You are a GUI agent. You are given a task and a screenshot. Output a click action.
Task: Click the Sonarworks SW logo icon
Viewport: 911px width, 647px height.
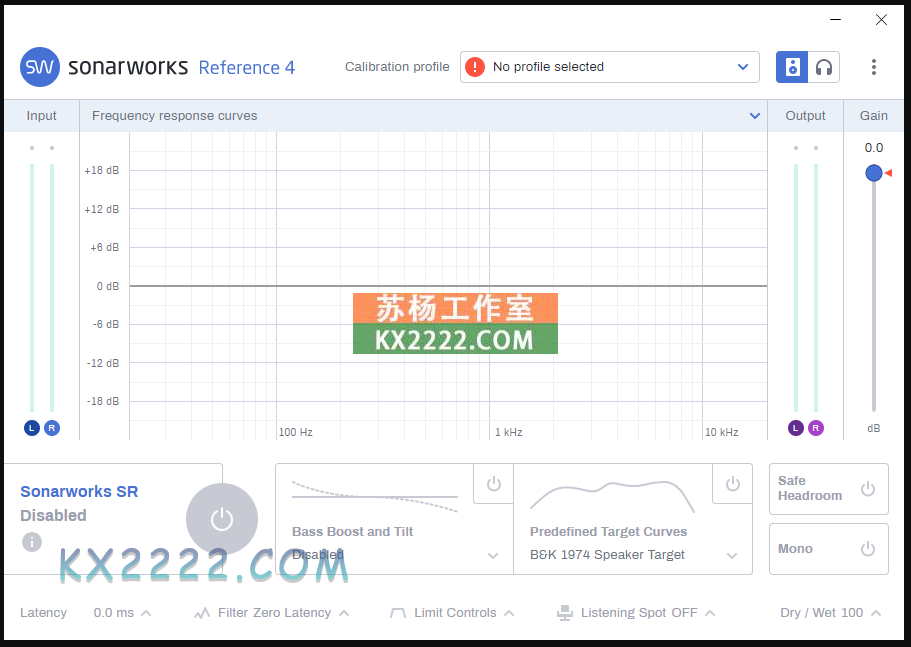click(x=40, y=67)
